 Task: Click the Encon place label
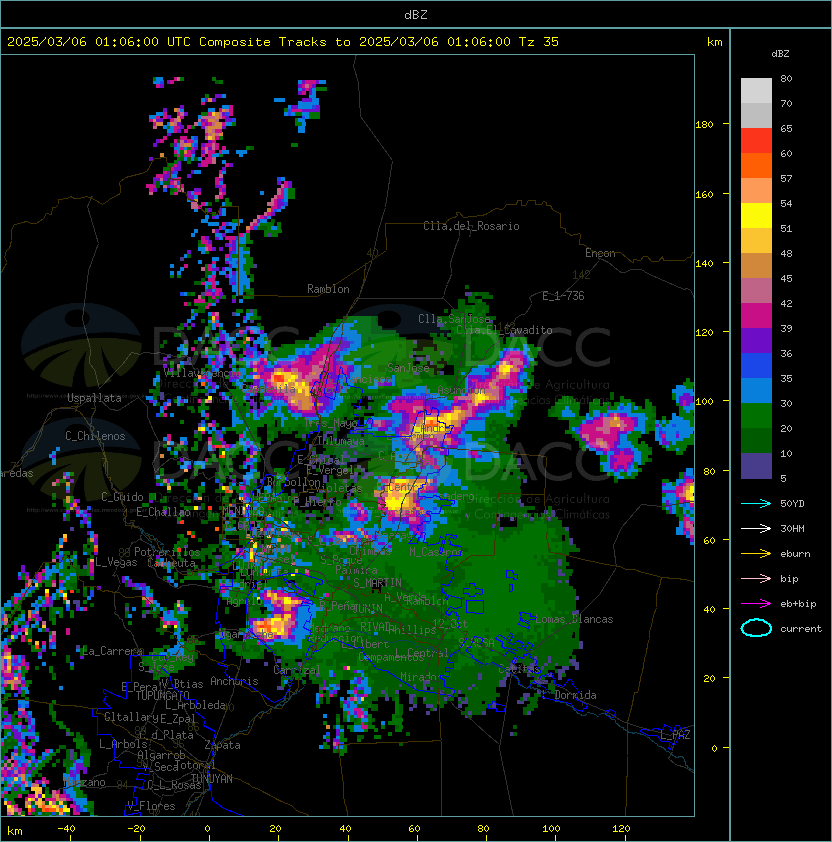click(x=600, y=253)
